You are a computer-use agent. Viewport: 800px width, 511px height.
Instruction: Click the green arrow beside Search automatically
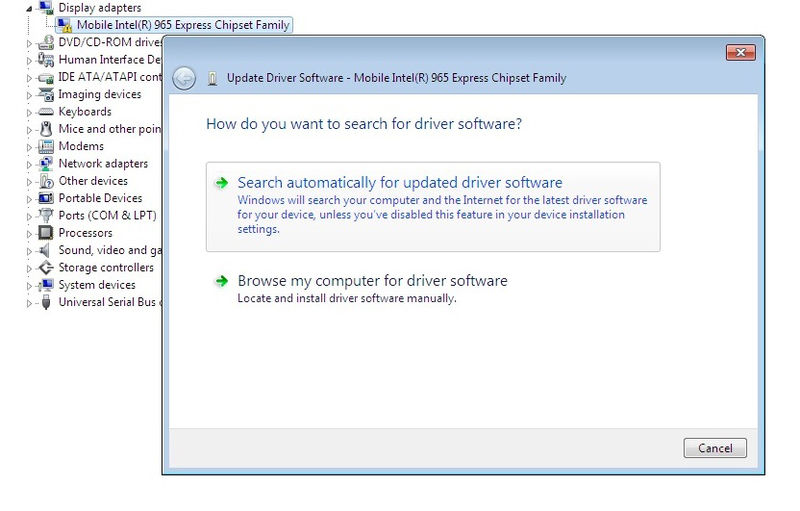coord(221,183)
